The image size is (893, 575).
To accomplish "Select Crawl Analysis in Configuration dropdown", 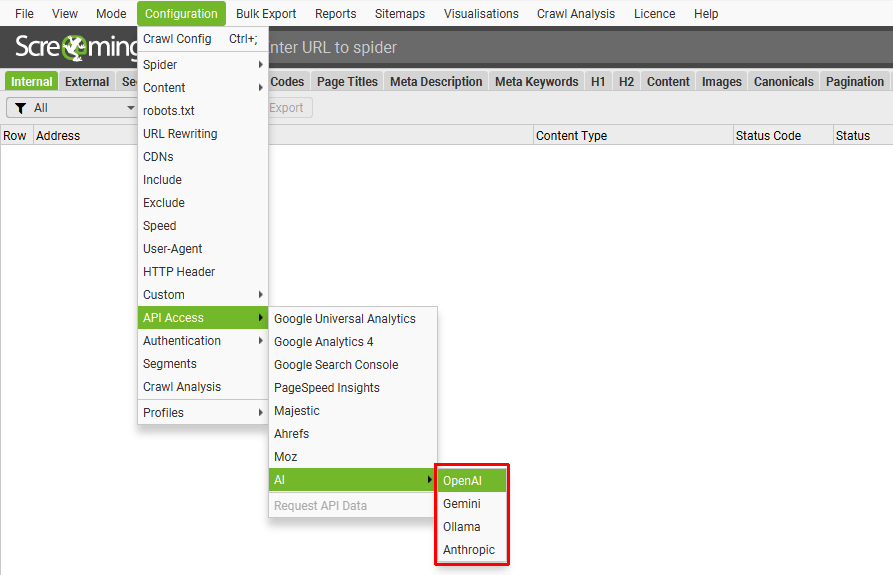I will [203, 387].
